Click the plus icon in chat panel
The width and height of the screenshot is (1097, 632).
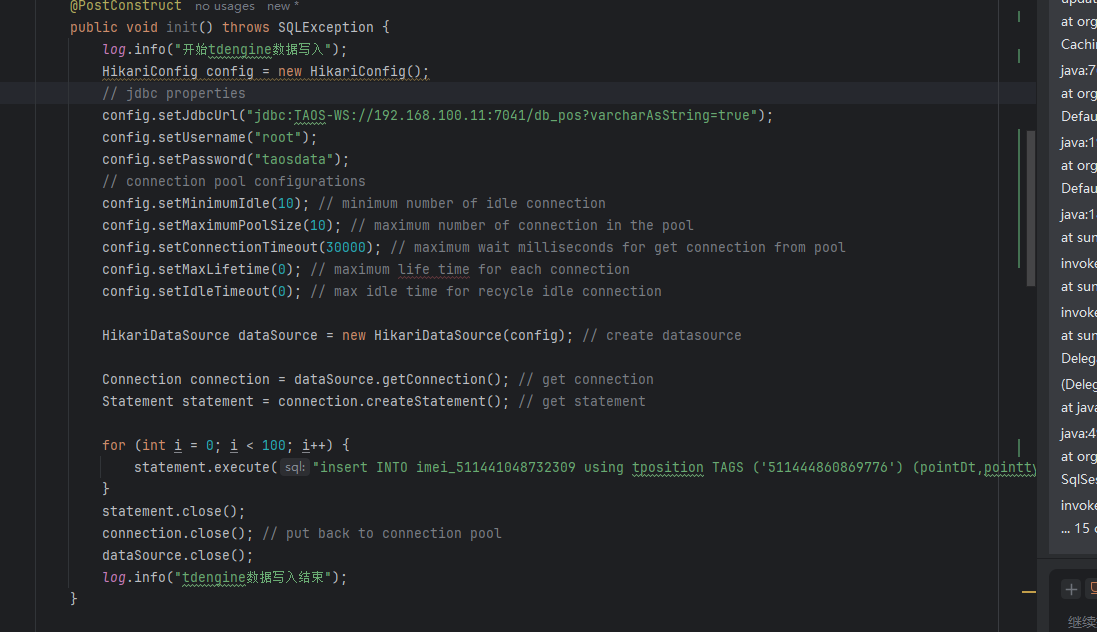click(x=1071, y=589)
